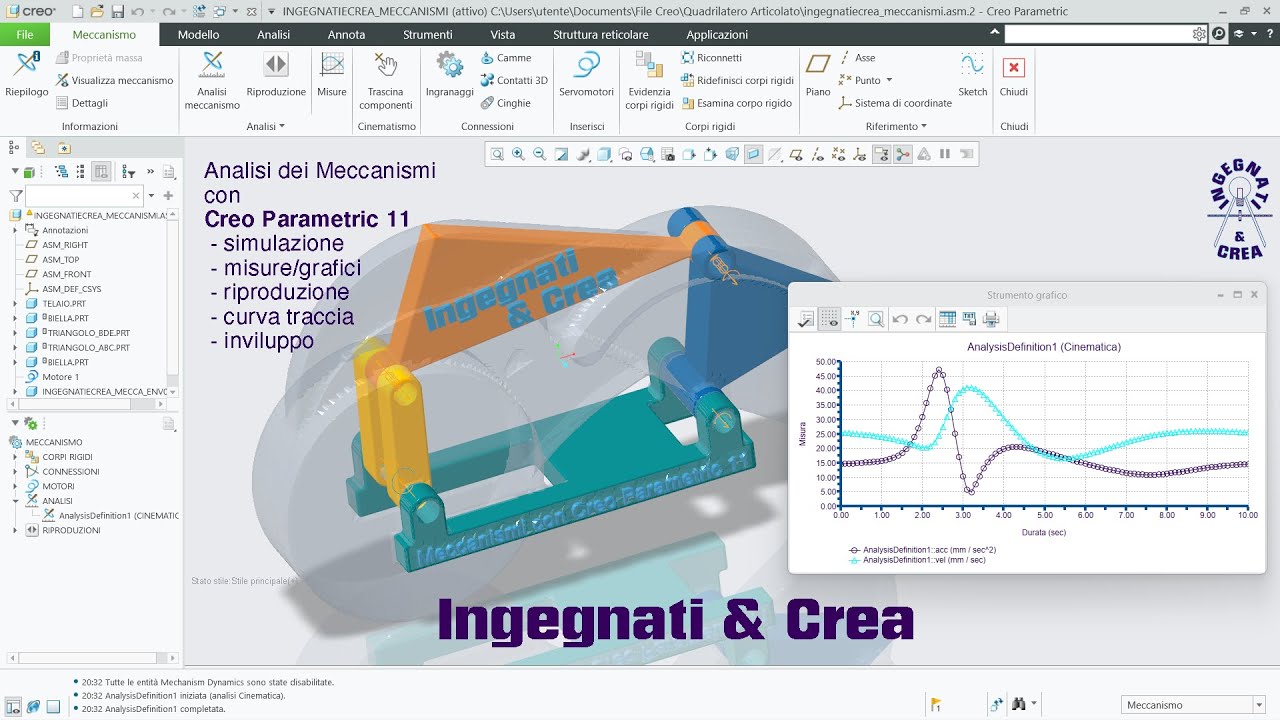This screenshot has height=720, width=1280.
Task: Collapse the ANALISI node
Action: 15,501
